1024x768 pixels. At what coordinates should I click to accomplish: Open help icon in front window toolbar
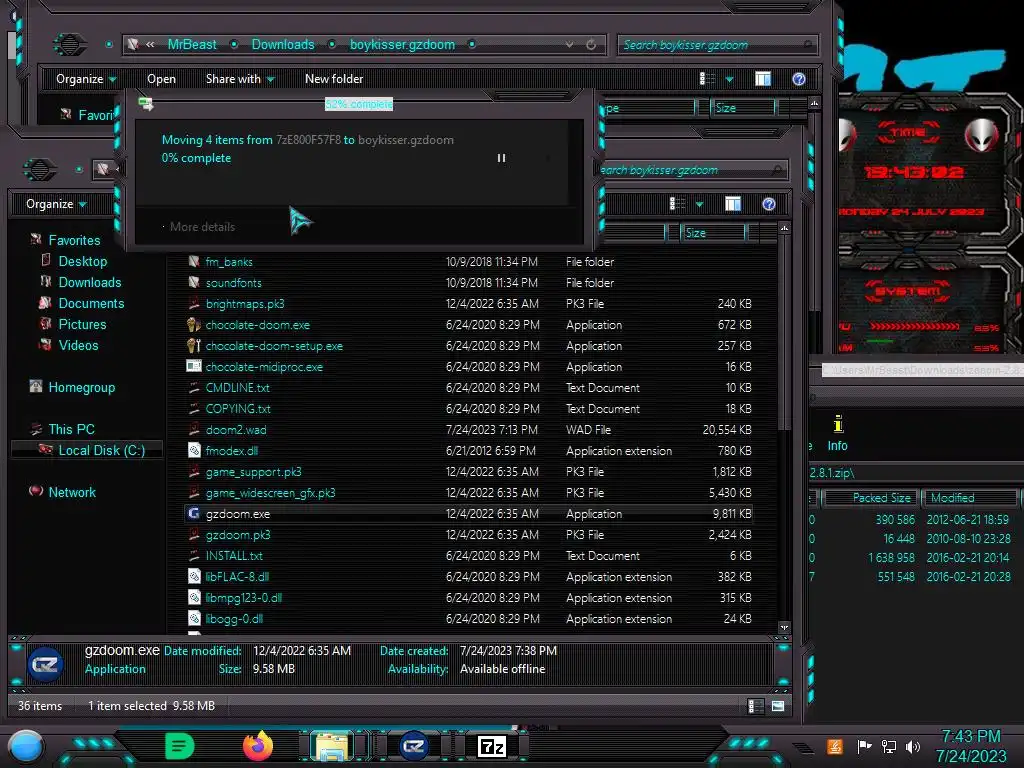click(769, 204)
